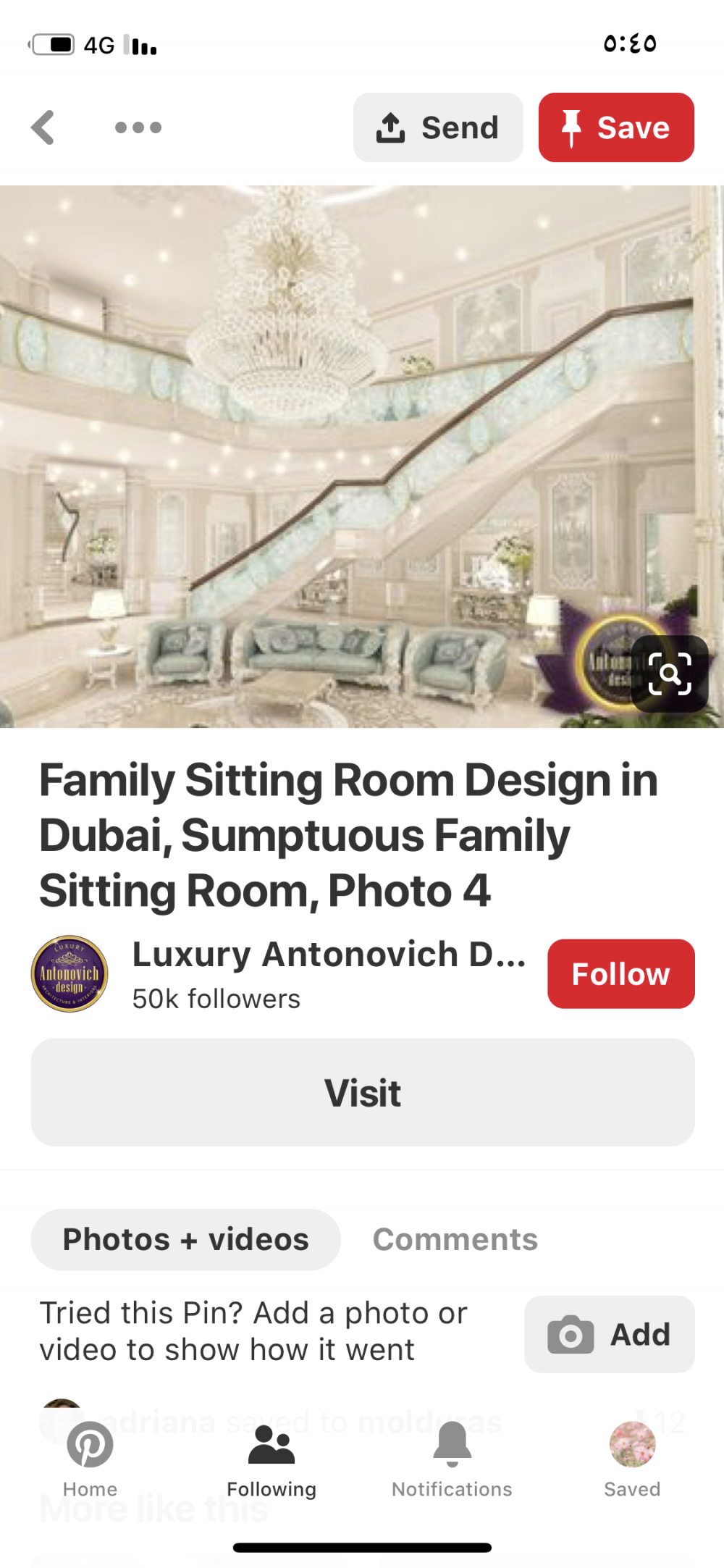Follow Luxury Antonovich Design account
724x1568 pixels.
(x=620, y=973)
